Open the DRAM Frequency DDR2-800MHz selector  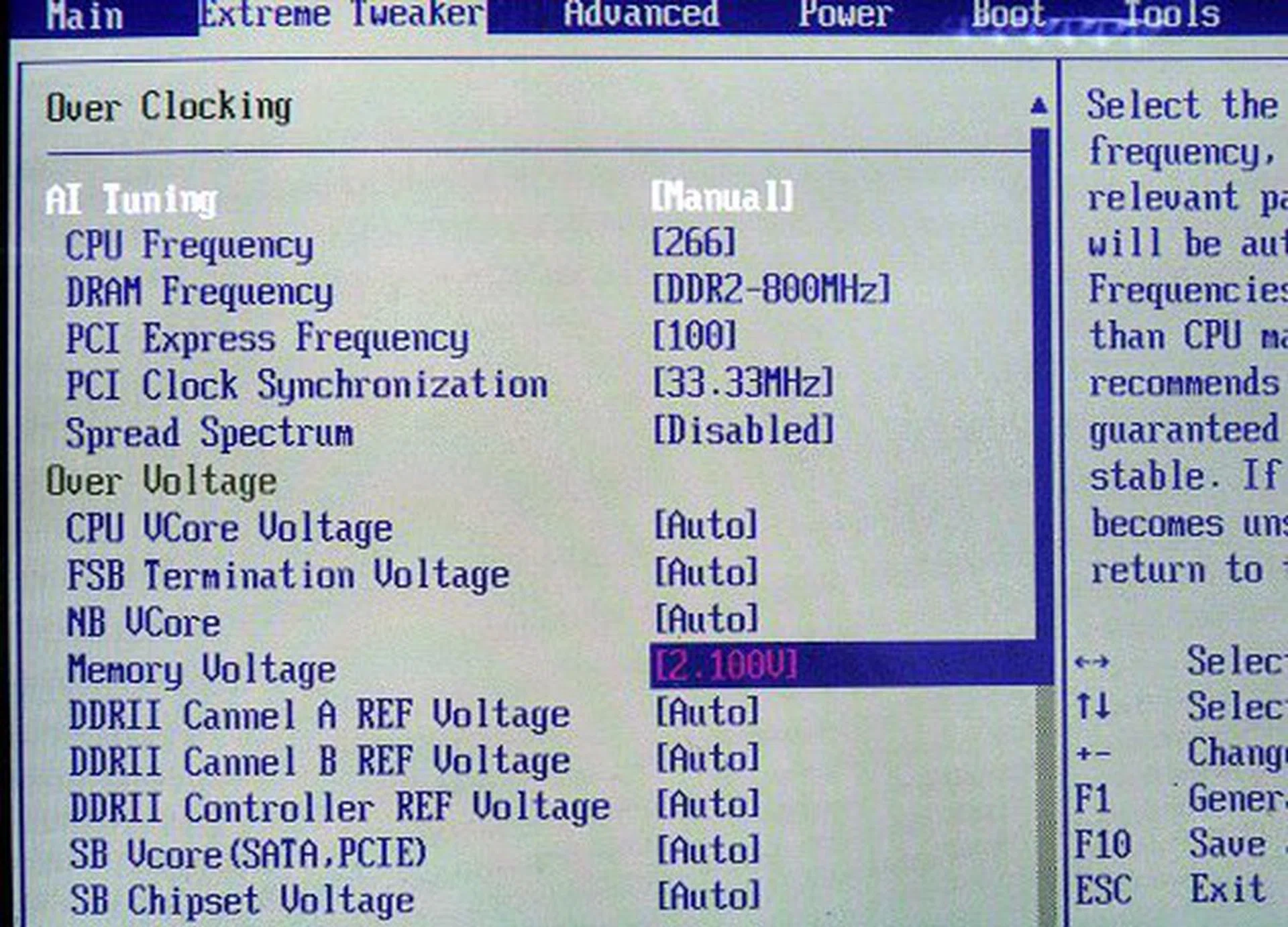tap(771, 291)
